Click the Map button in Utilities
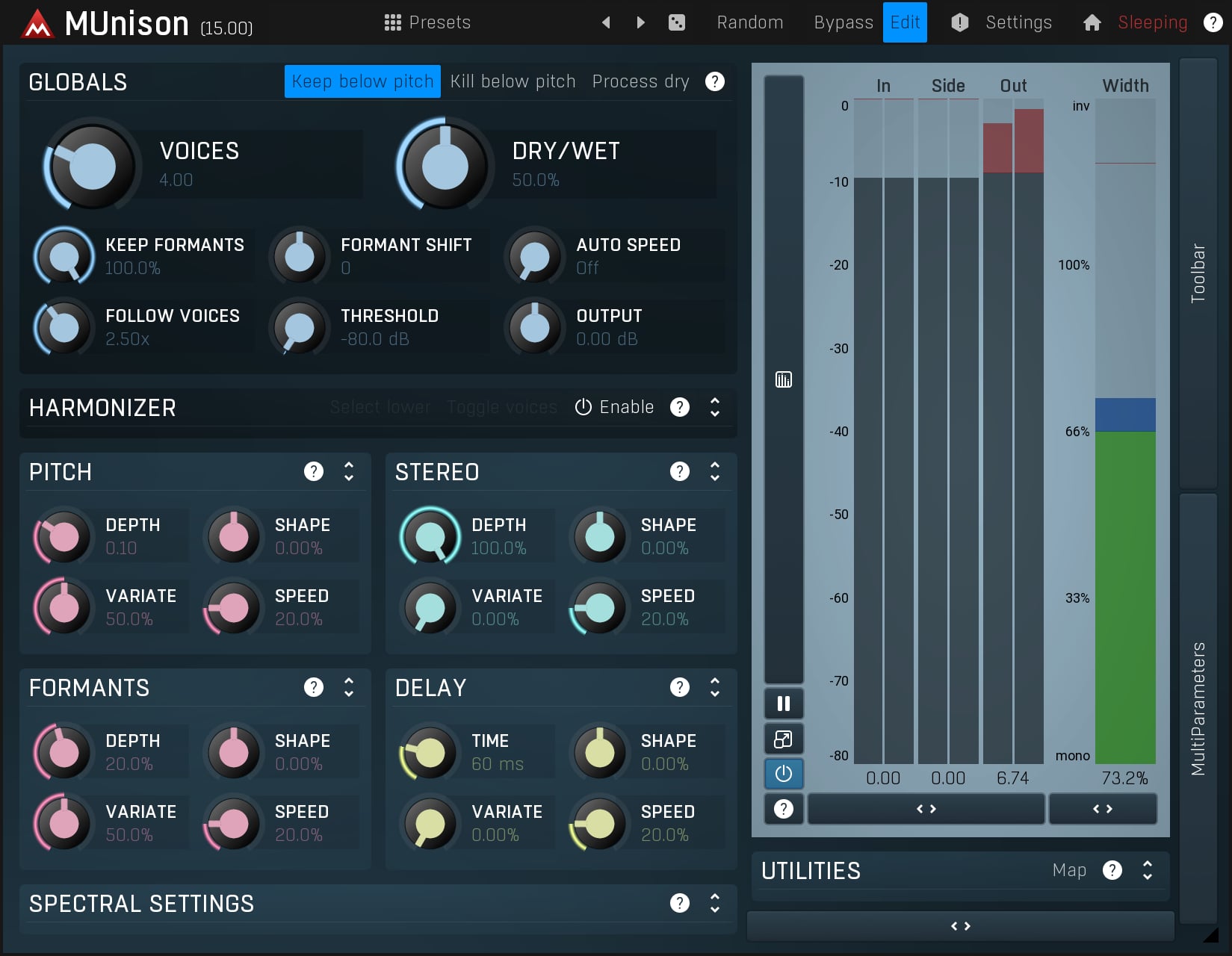Screen dimensions: 1232x956 (x=1068, y=870)
